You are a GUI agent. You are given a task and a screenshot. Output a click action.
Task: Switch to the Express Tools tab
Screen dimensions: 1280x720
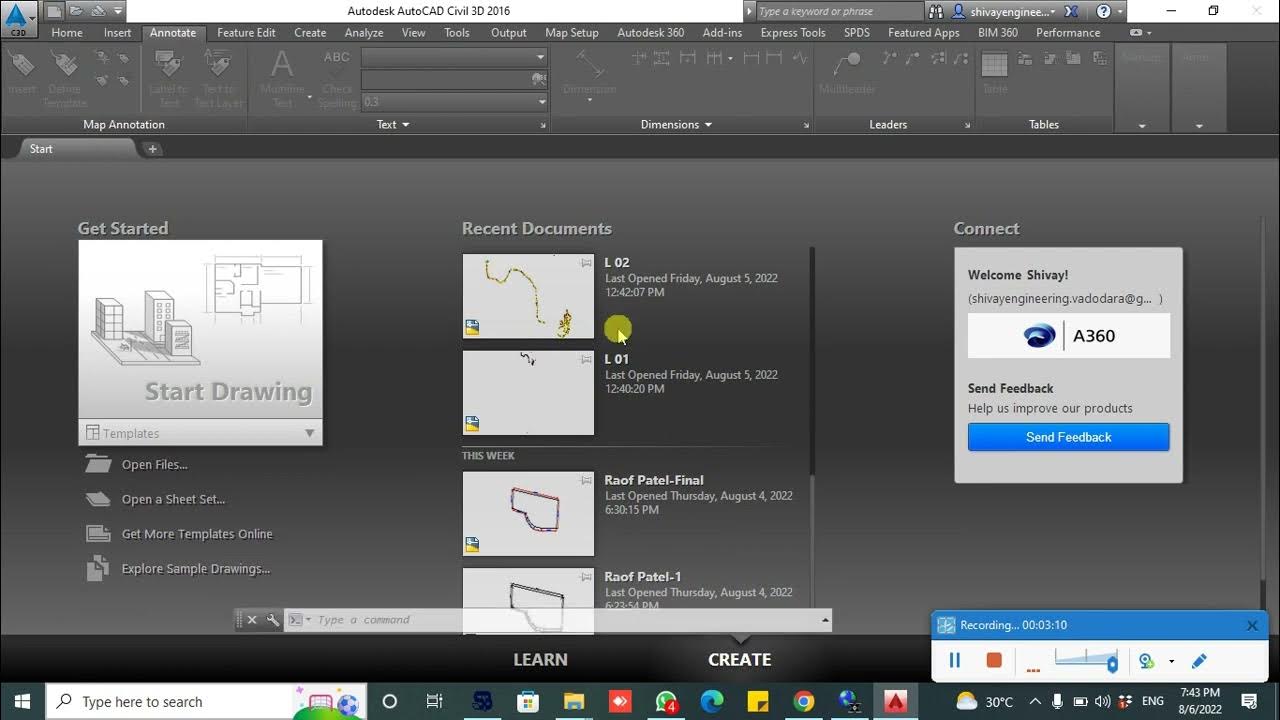coord(793,32)
